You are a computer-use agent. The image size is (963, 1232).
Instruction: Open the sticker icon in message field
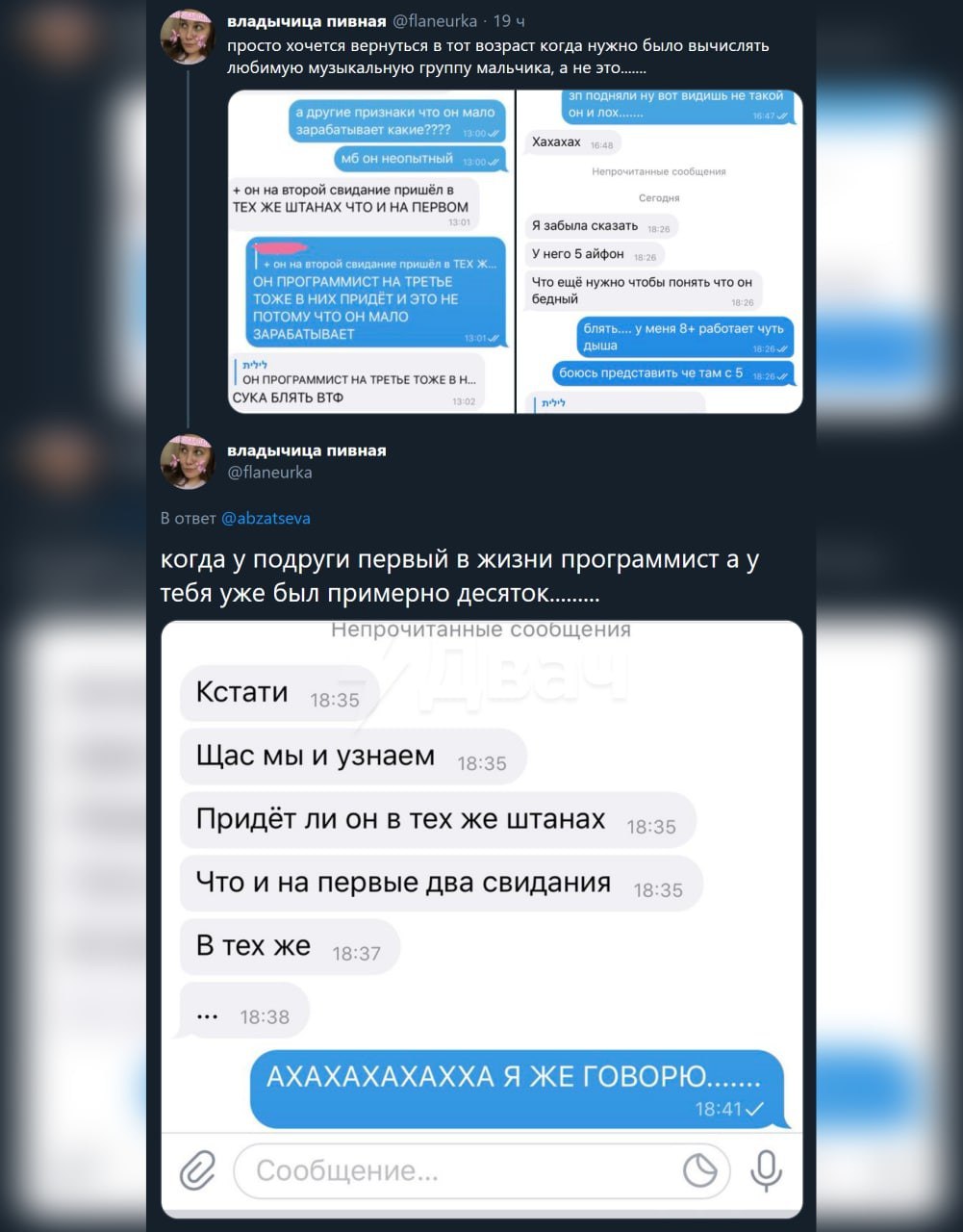click(699, 1170)
